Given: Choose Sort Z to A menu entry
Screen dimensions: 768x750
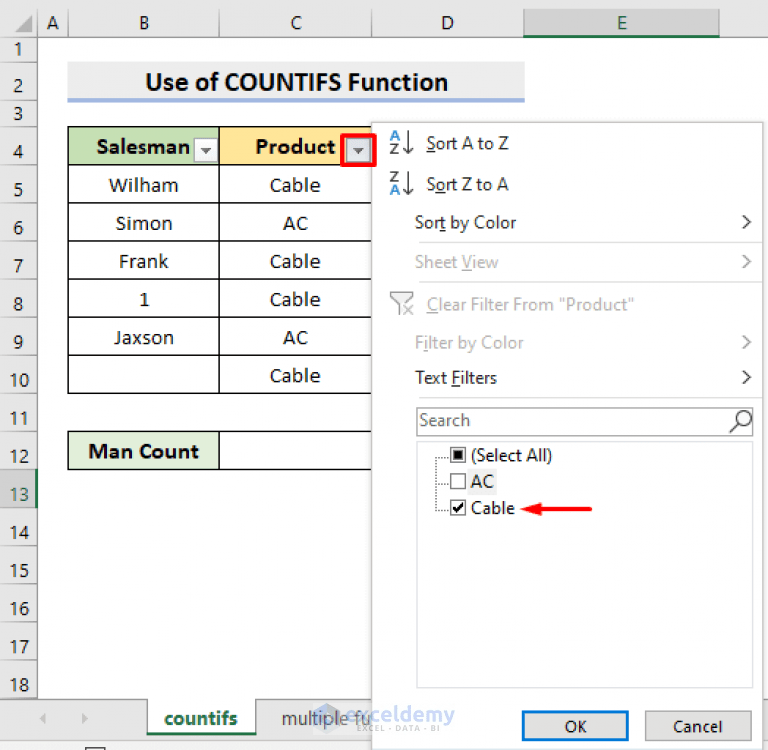Looking at the screenshot, I should point(567,184).
